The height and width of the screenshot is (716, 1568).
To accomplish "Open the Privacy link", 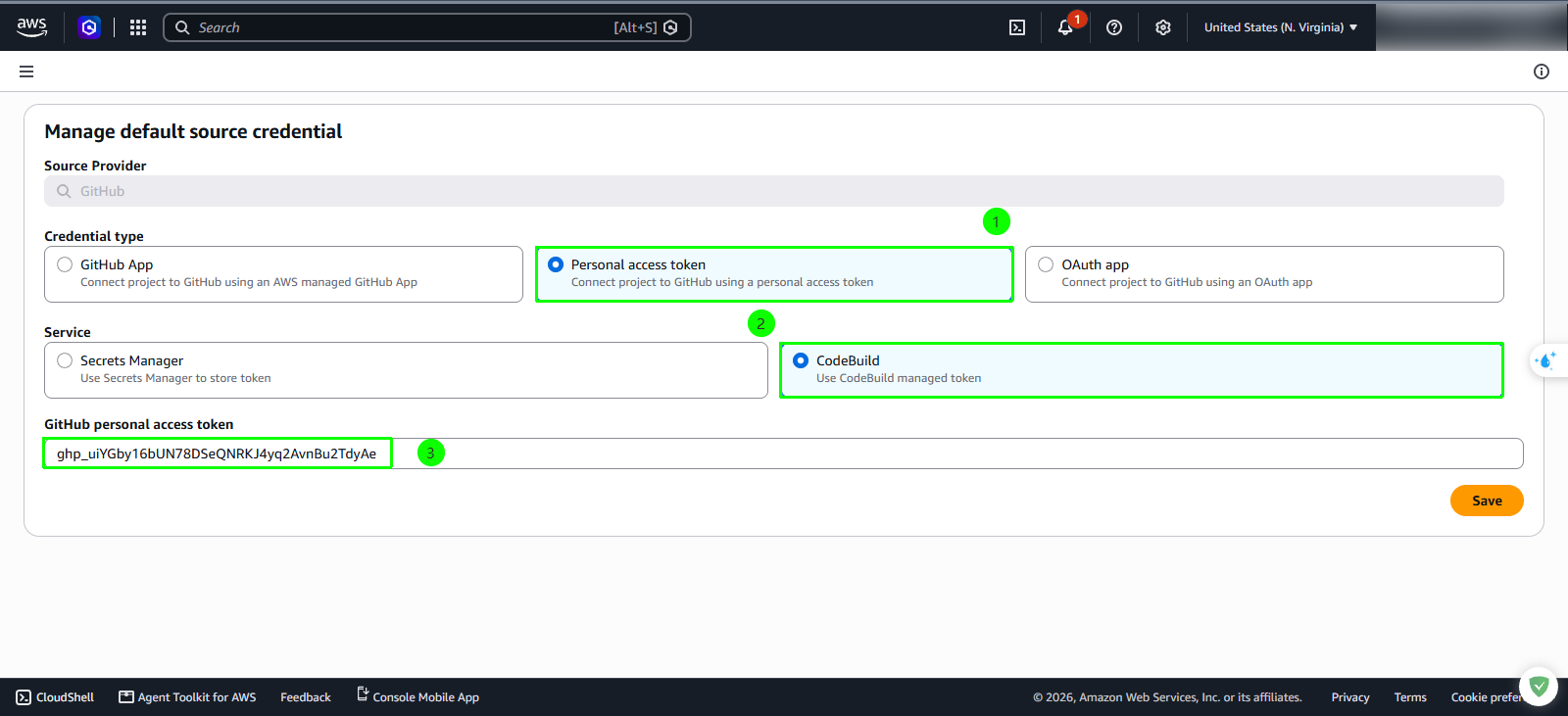I will point(1350,697).
